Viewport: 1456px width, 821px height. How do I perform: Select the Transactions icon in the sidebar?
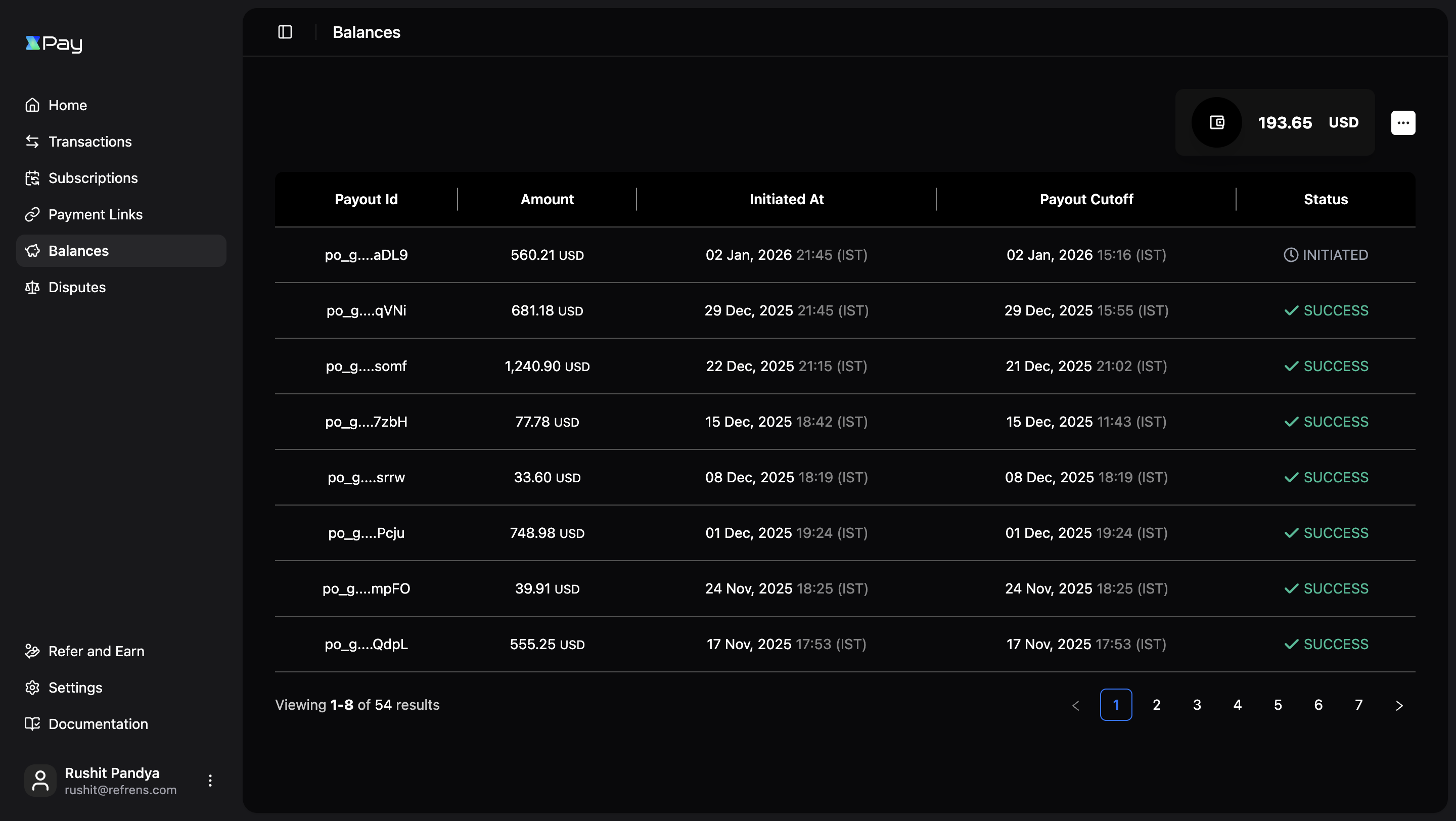point(32,141)
